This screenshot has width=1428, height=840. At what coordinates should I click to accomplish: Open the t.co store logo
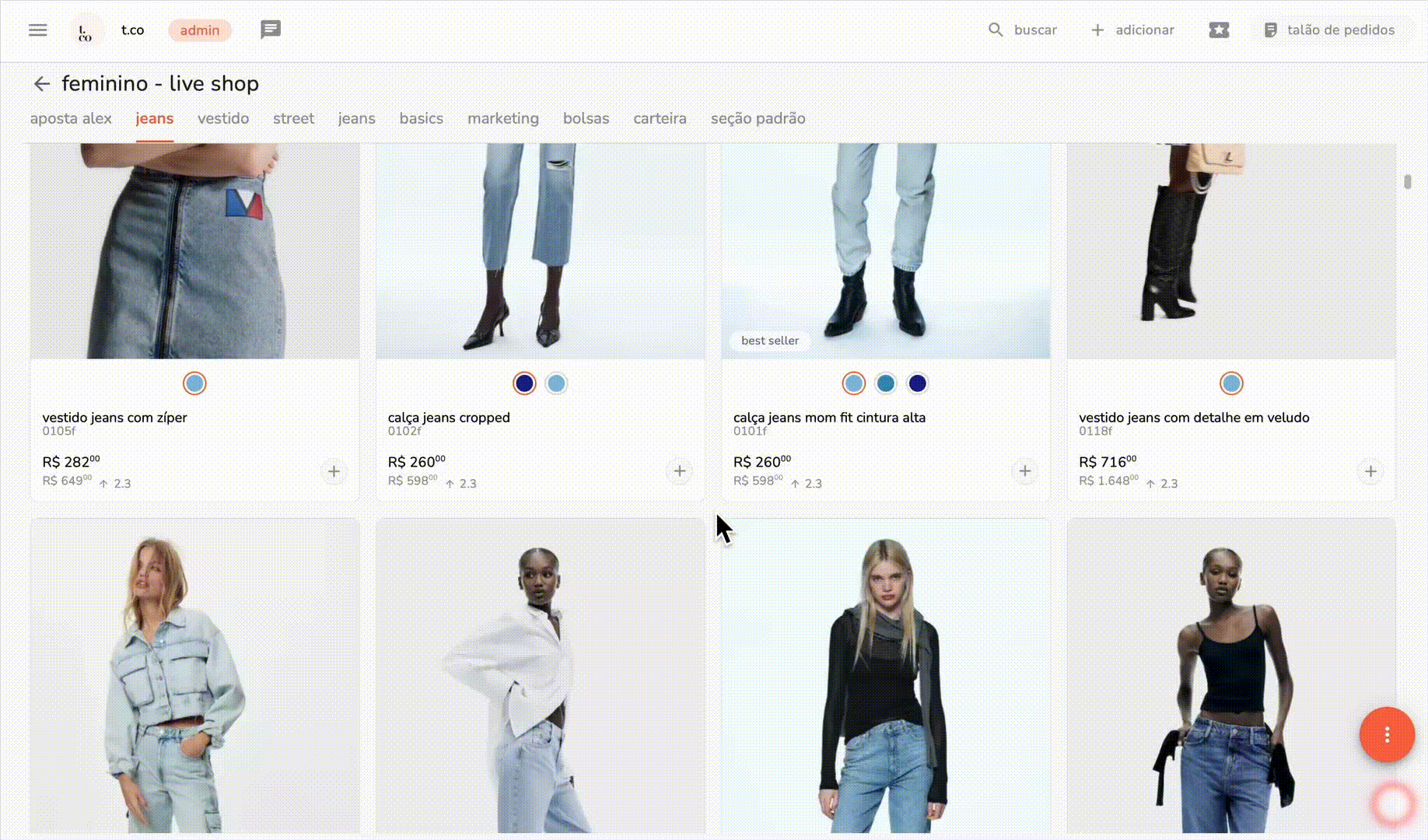86,30
